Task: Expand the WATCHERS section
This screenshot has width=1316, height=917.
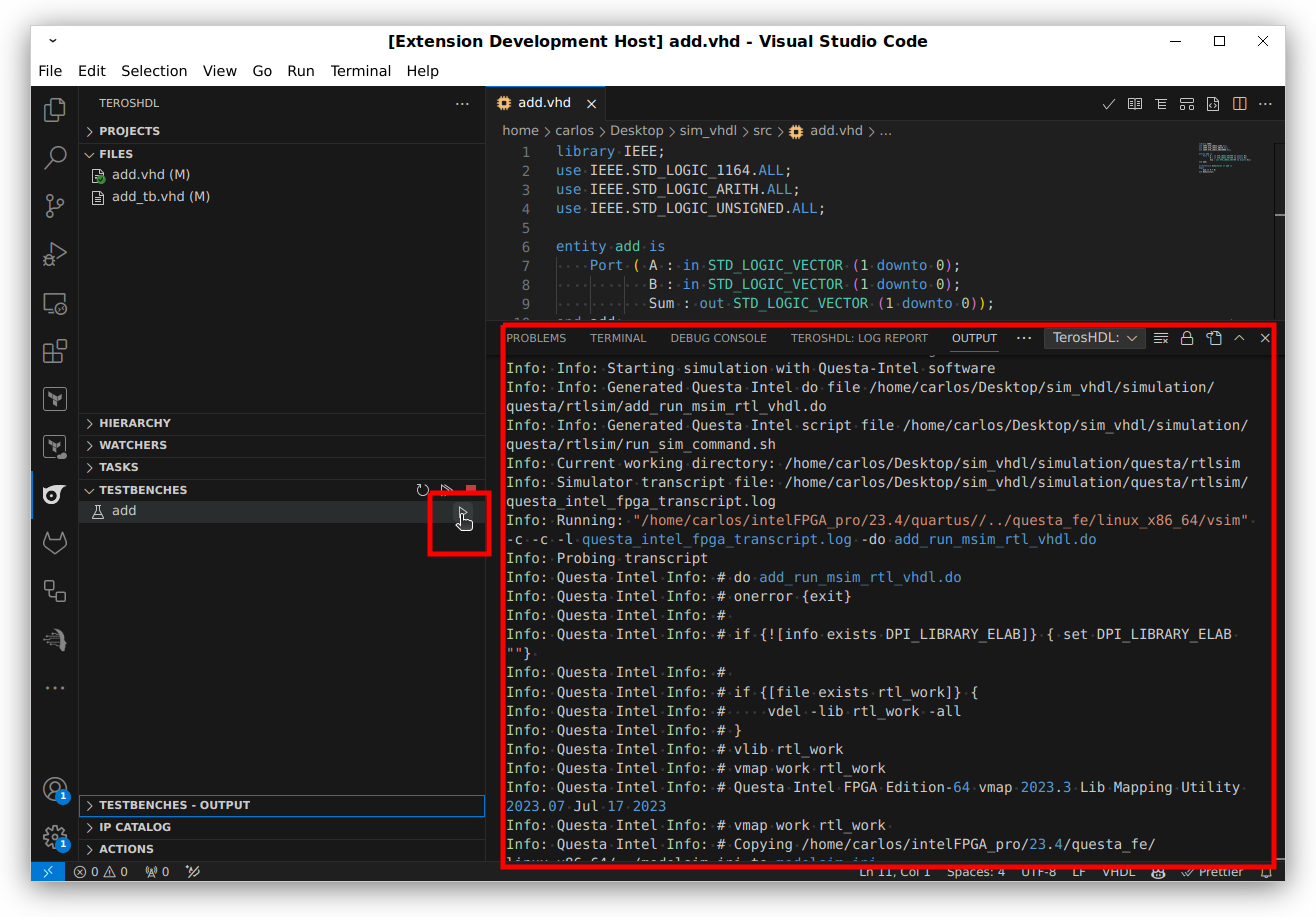Action: (x=282, y=445)
